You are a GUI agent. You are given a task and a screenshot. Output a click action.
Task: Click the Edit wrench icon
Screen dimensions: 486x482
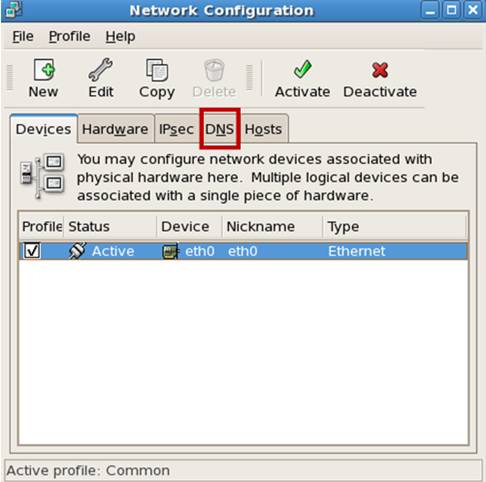point(100,69)
